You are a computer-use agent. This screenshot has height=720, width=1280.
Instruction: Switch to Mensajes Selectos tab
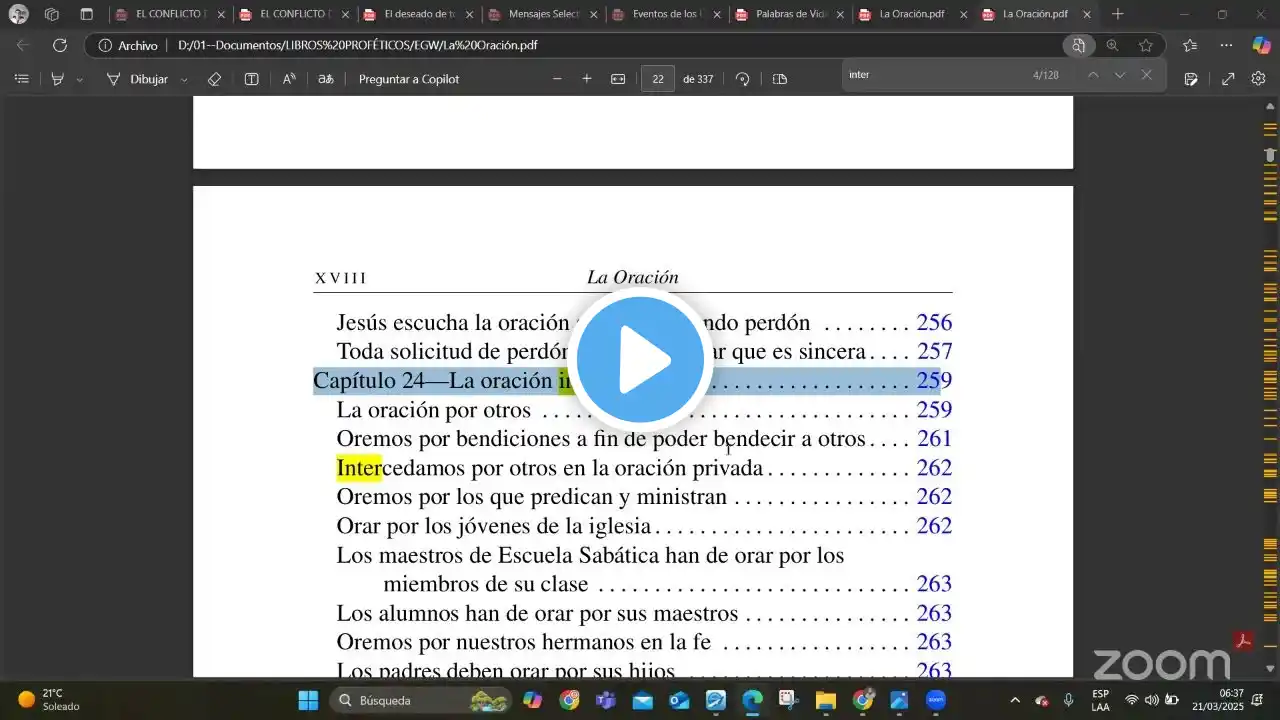click(542, 14)
